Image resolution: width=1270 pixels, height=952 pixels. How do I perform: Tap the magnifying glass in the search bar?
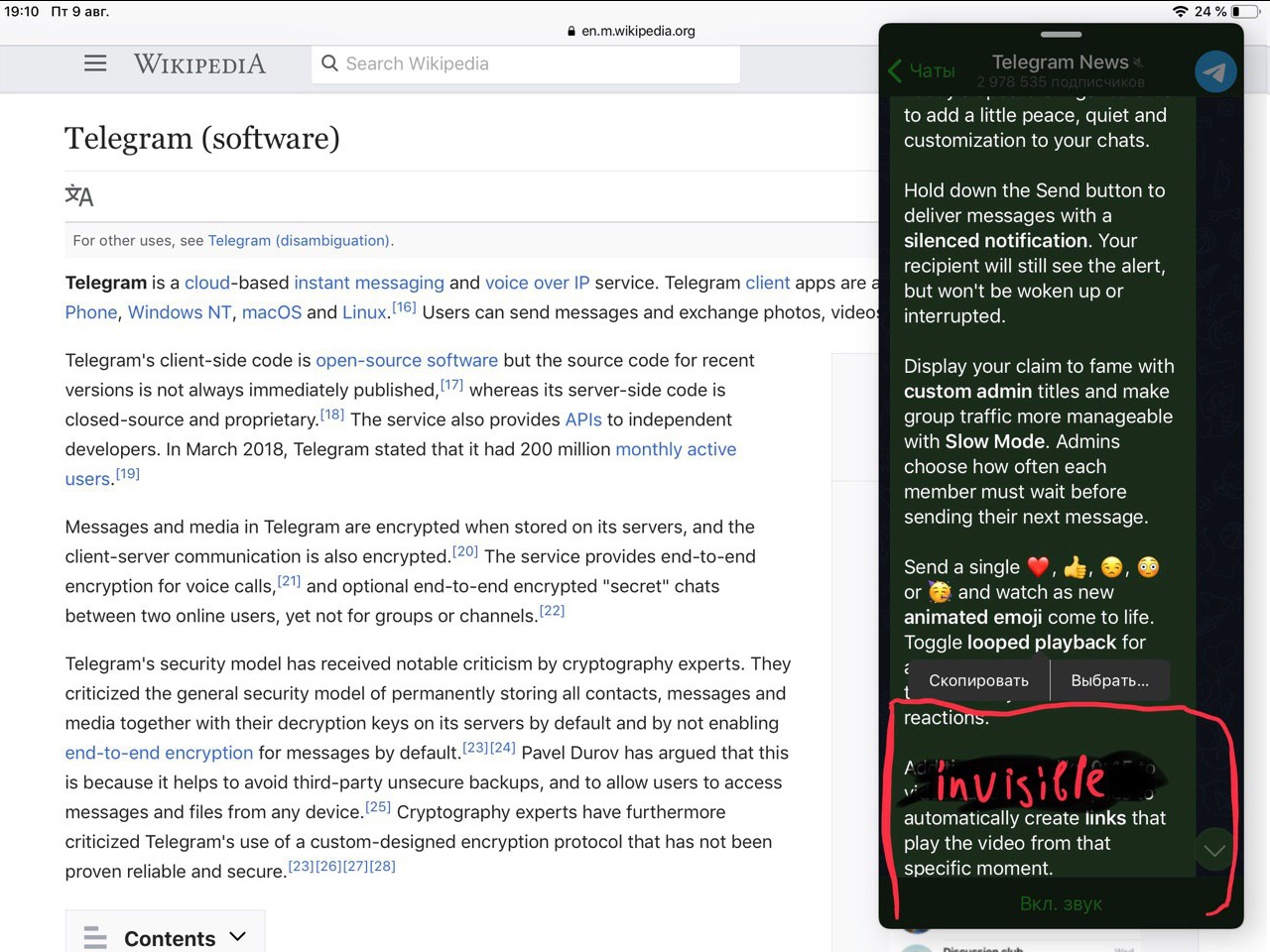click(x=328, y=63)
